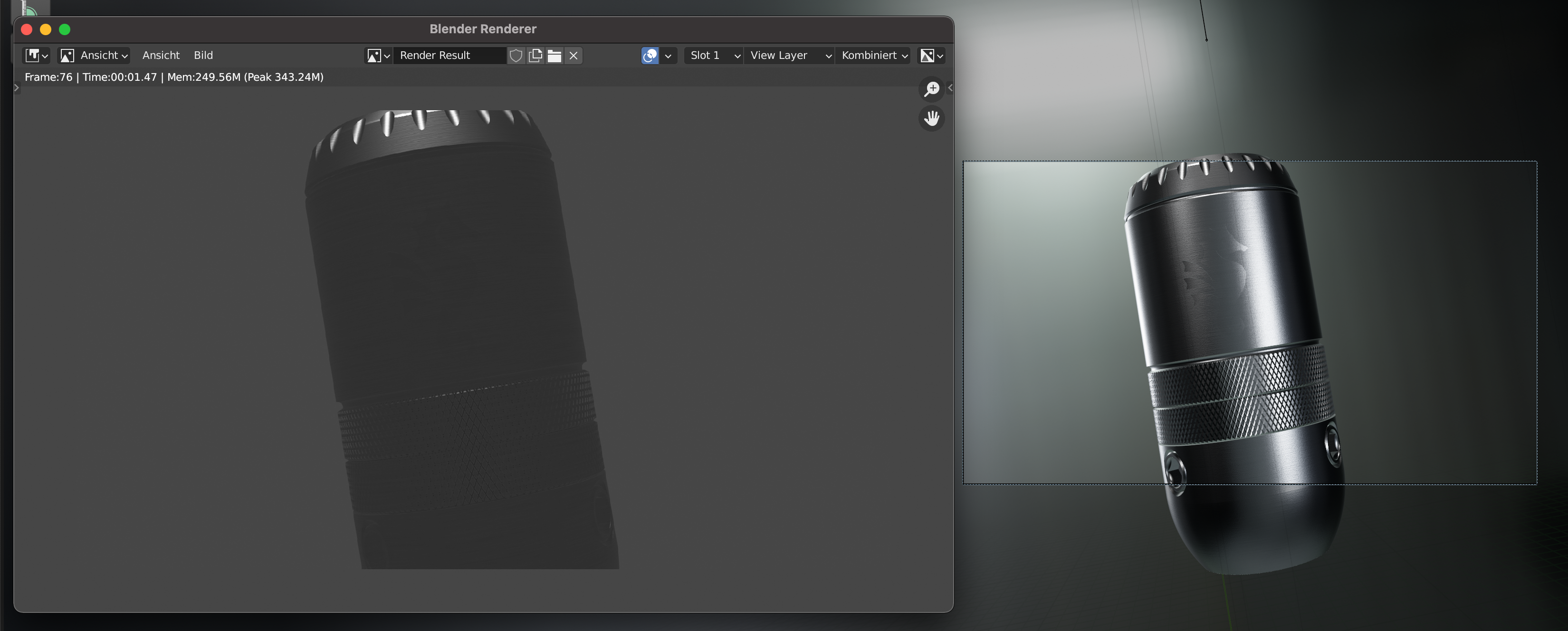This screenshot has height=631, width=1568.
Task: Select the View Layer dropdown
Action: [789, 56]
